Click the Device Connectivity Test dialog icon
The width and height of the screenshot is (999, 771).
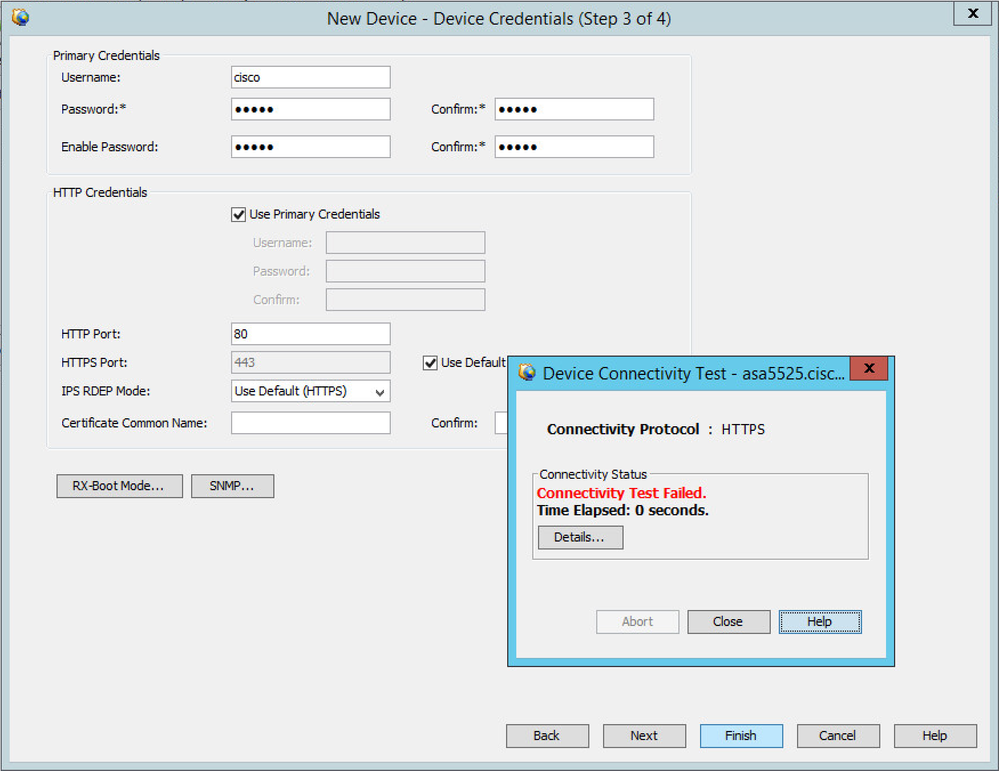pyautogui.click(x=527, y=372)
